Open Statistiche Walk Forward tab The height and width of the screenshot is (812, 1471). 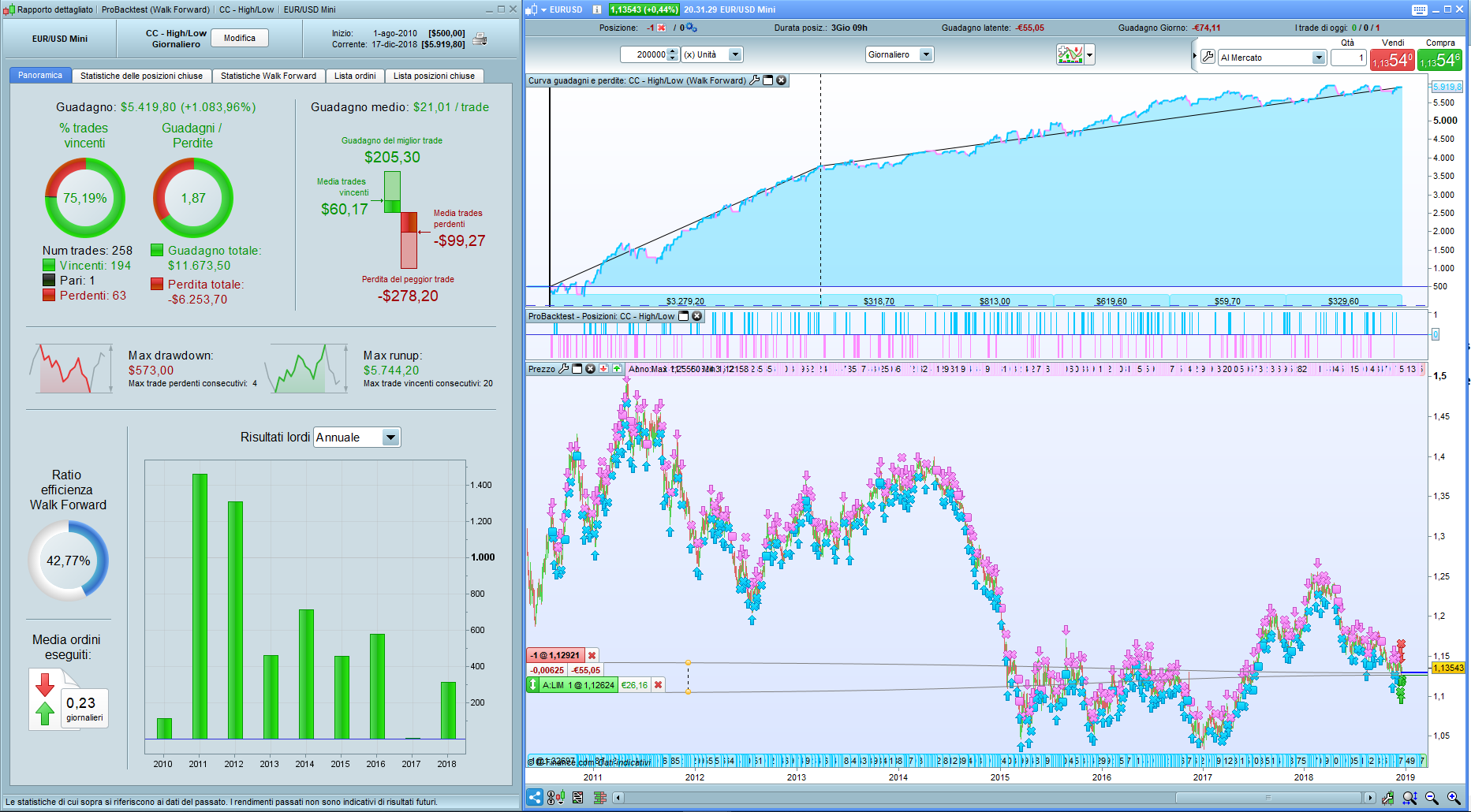[268, 76]
